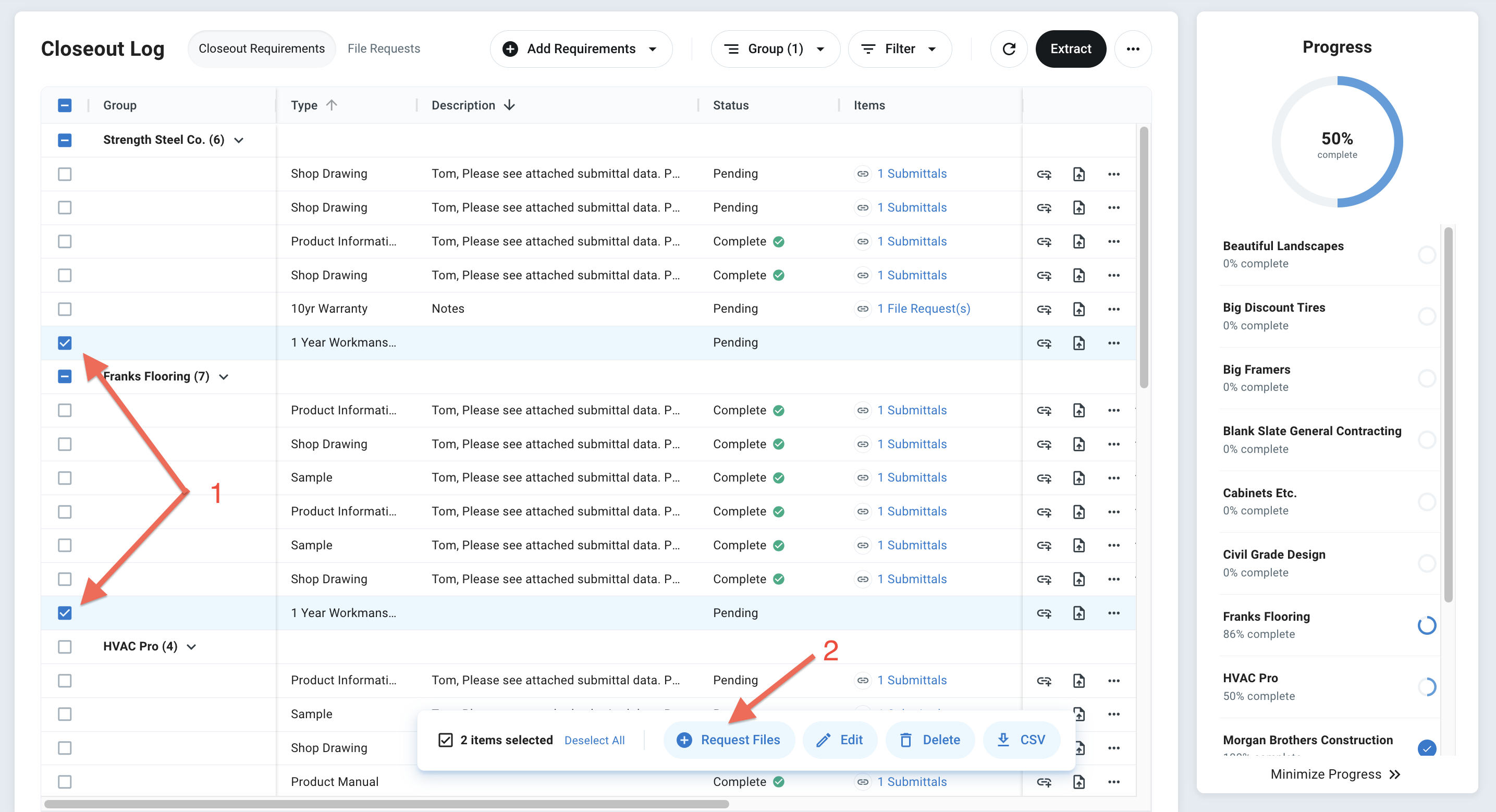
Task: Open the Add Requirements dropdown
Action: pyautogui.click(x=581, y=49)
